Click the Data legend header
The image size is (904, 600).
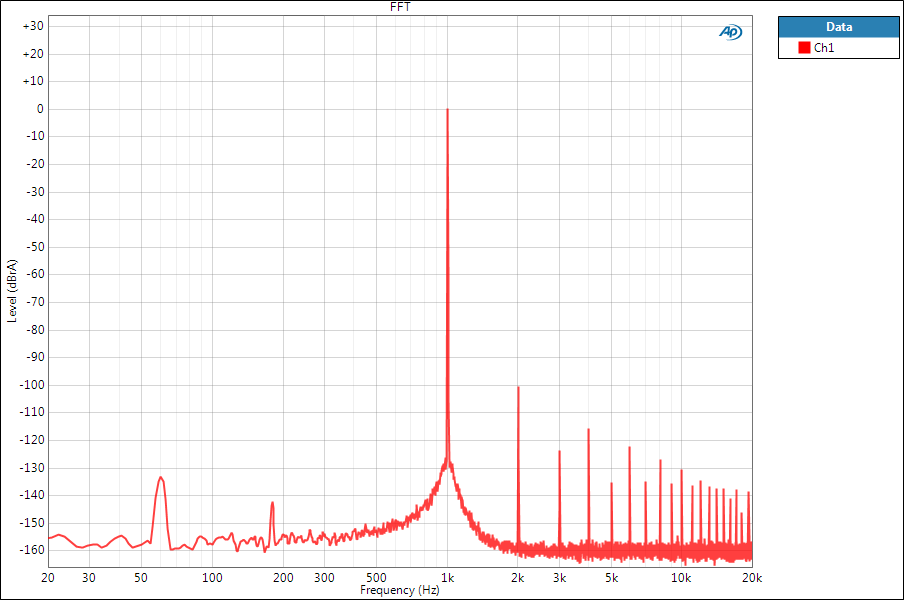click(x=838, y=27)
